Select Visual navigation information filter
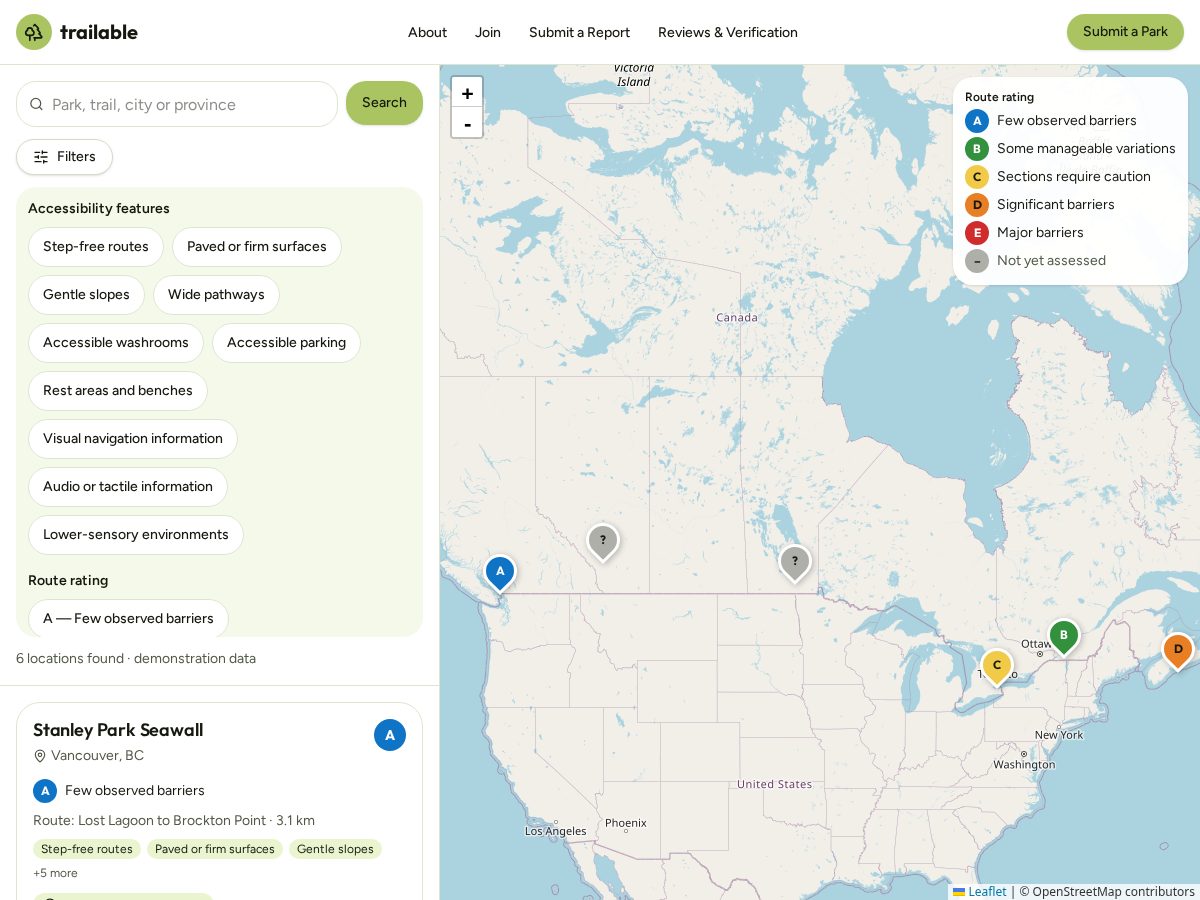Viewport: 1200px width, 900px height. point(133,439)
